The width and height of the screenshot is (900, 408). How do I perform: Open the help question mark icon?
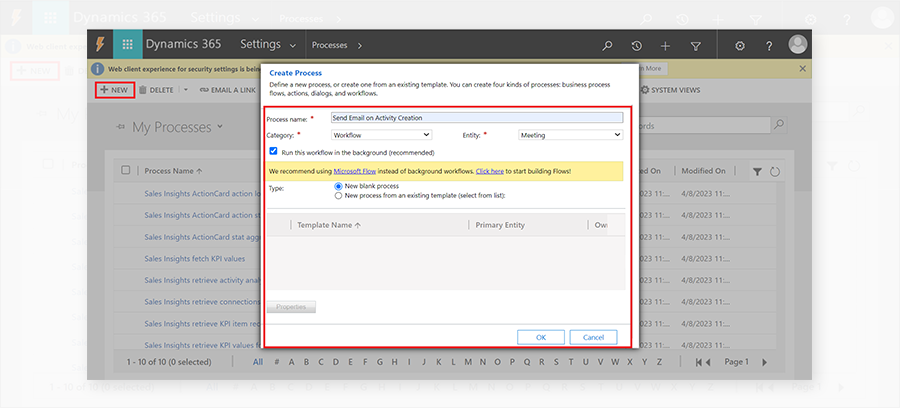click(x=769, y=45)
